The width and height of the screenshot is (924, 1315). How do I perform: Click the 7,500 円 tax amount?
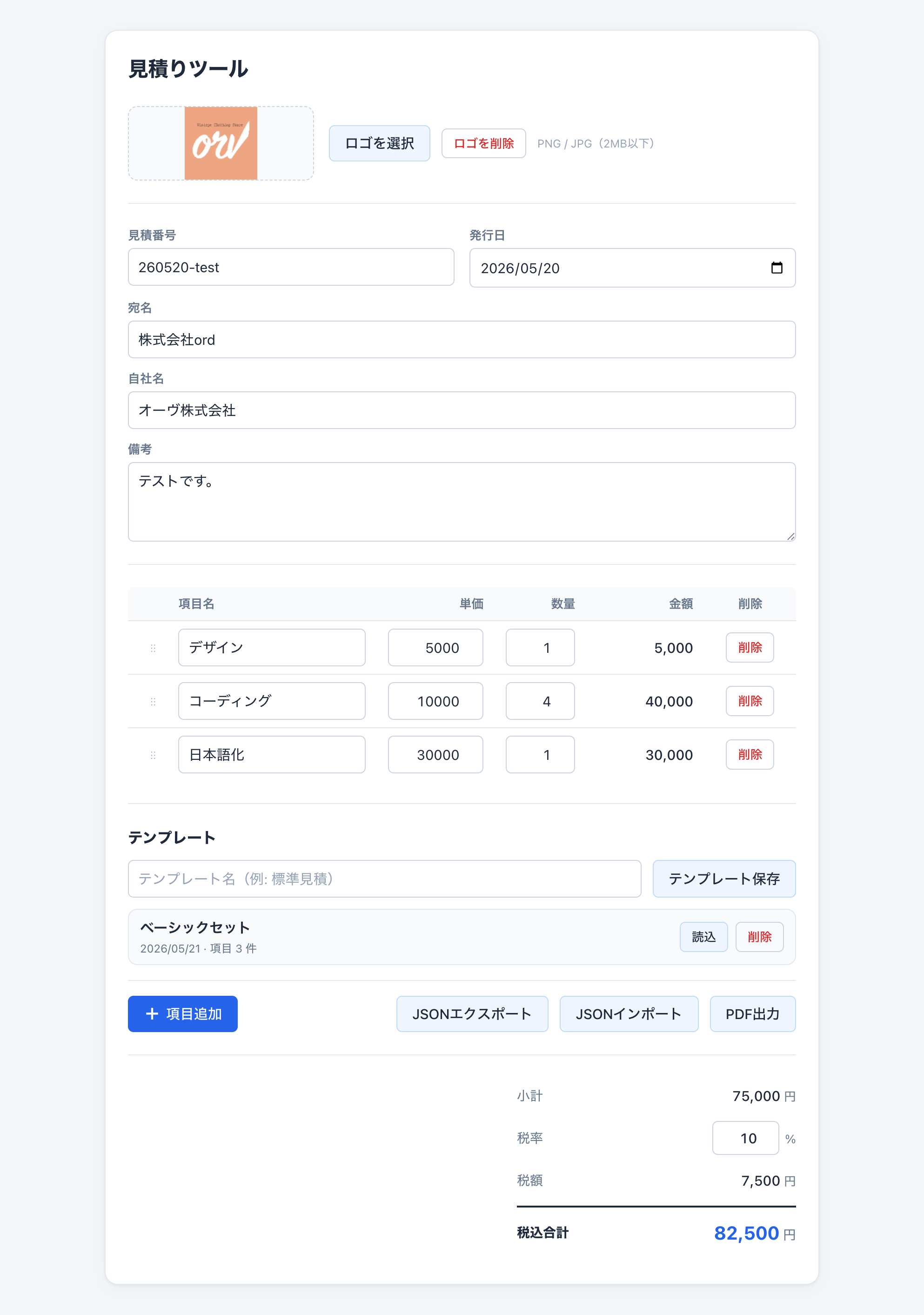768,1181
